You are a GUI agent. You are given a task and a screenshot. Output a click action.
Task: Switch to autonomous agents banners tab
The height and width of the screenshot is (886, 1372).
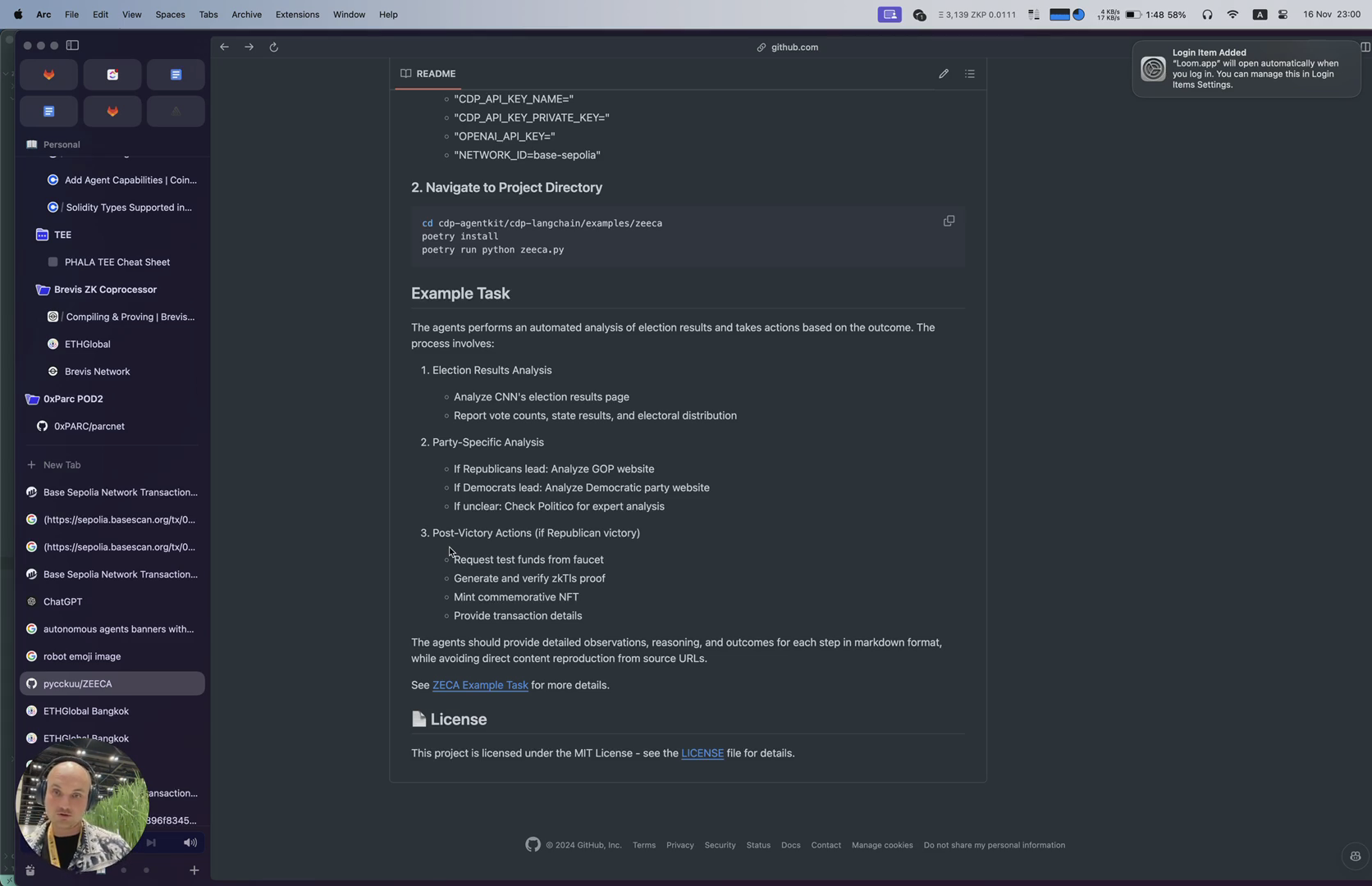click(112, 629)
